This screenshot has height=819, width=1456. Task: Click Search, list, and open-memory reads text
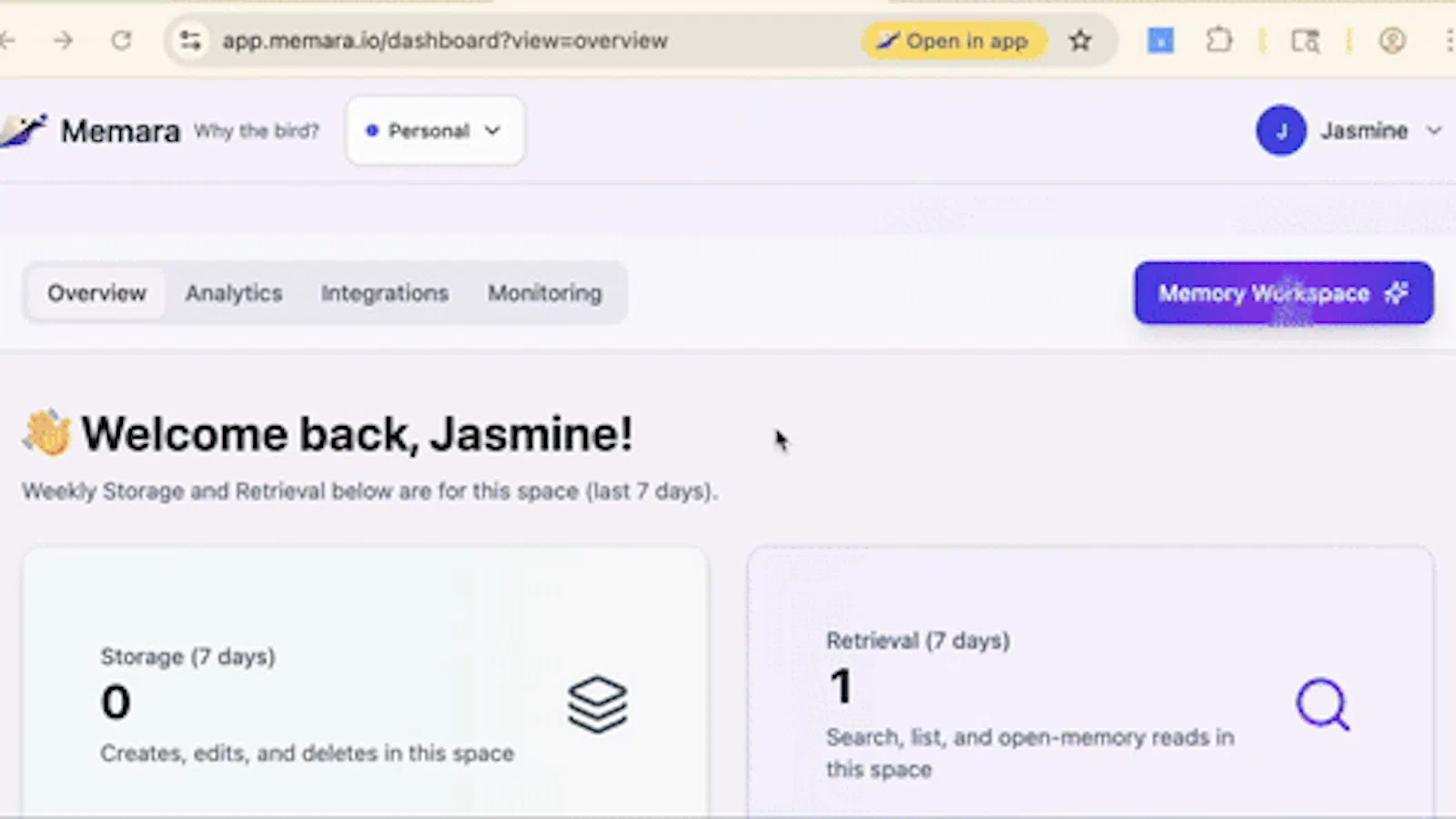click(x=1030, y=753)
